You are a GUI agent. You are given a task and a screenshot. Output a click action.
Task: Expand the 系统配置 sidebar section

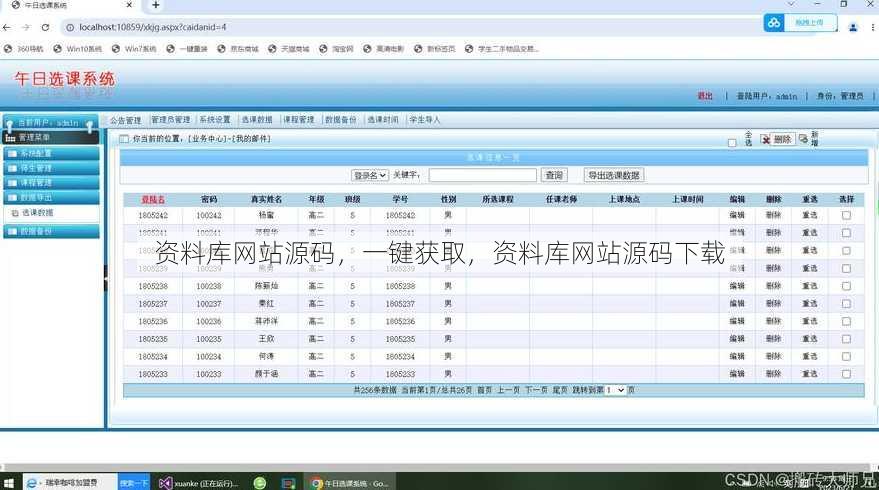[x=51, y=153]
